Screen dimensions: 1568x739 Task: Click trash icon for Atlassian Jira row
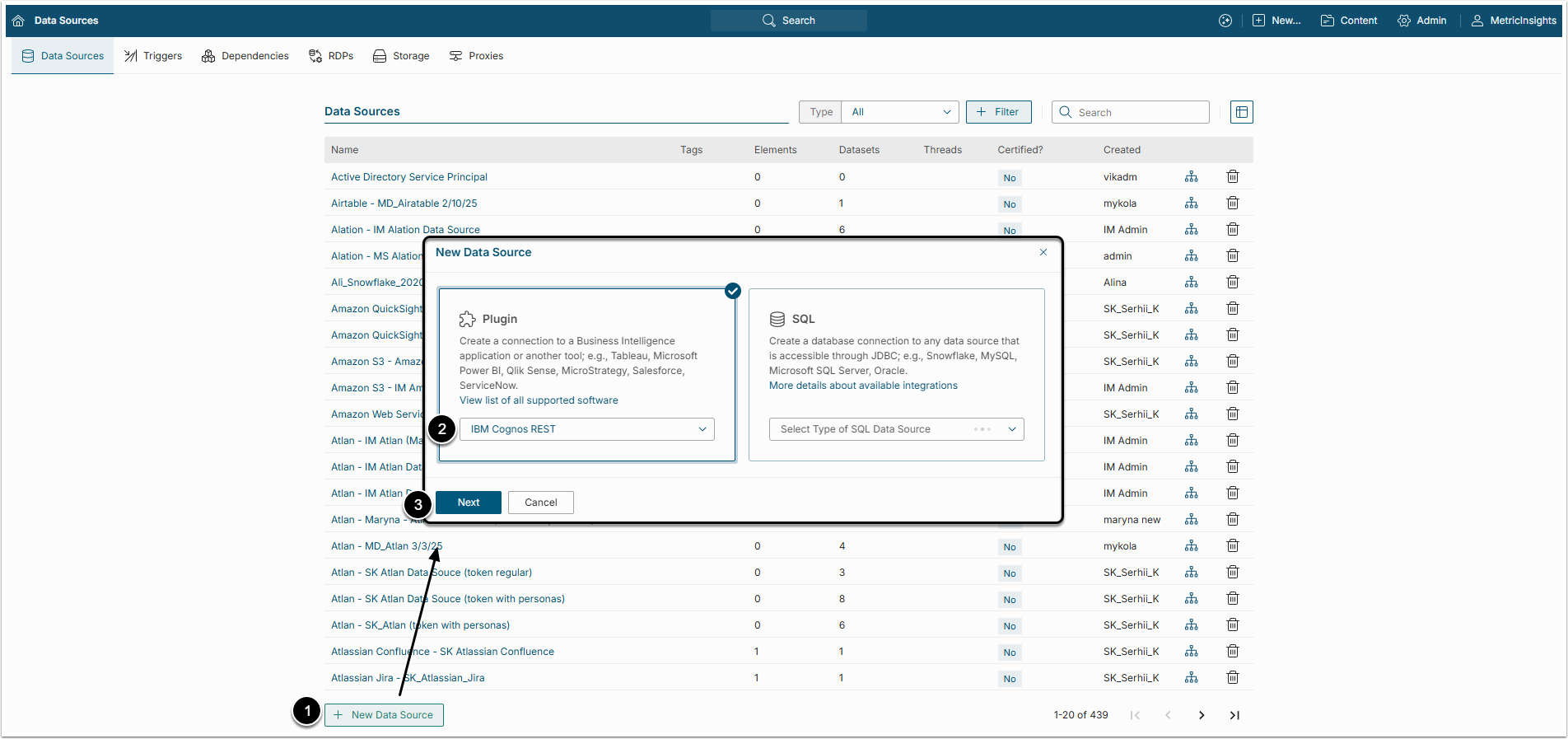coord(1232,678)
